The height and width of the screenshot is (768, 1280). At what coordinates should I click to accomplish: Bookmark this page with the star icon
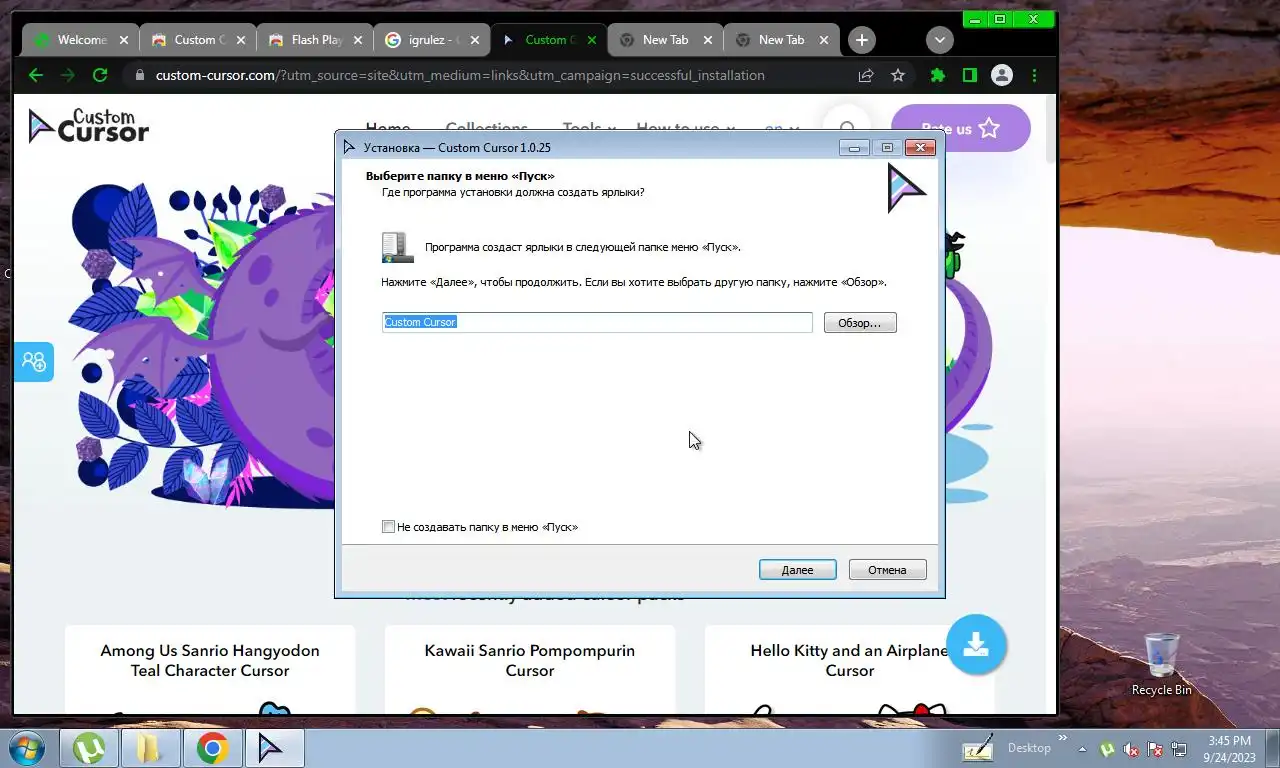pyautogui.click(x=898, y=75)
